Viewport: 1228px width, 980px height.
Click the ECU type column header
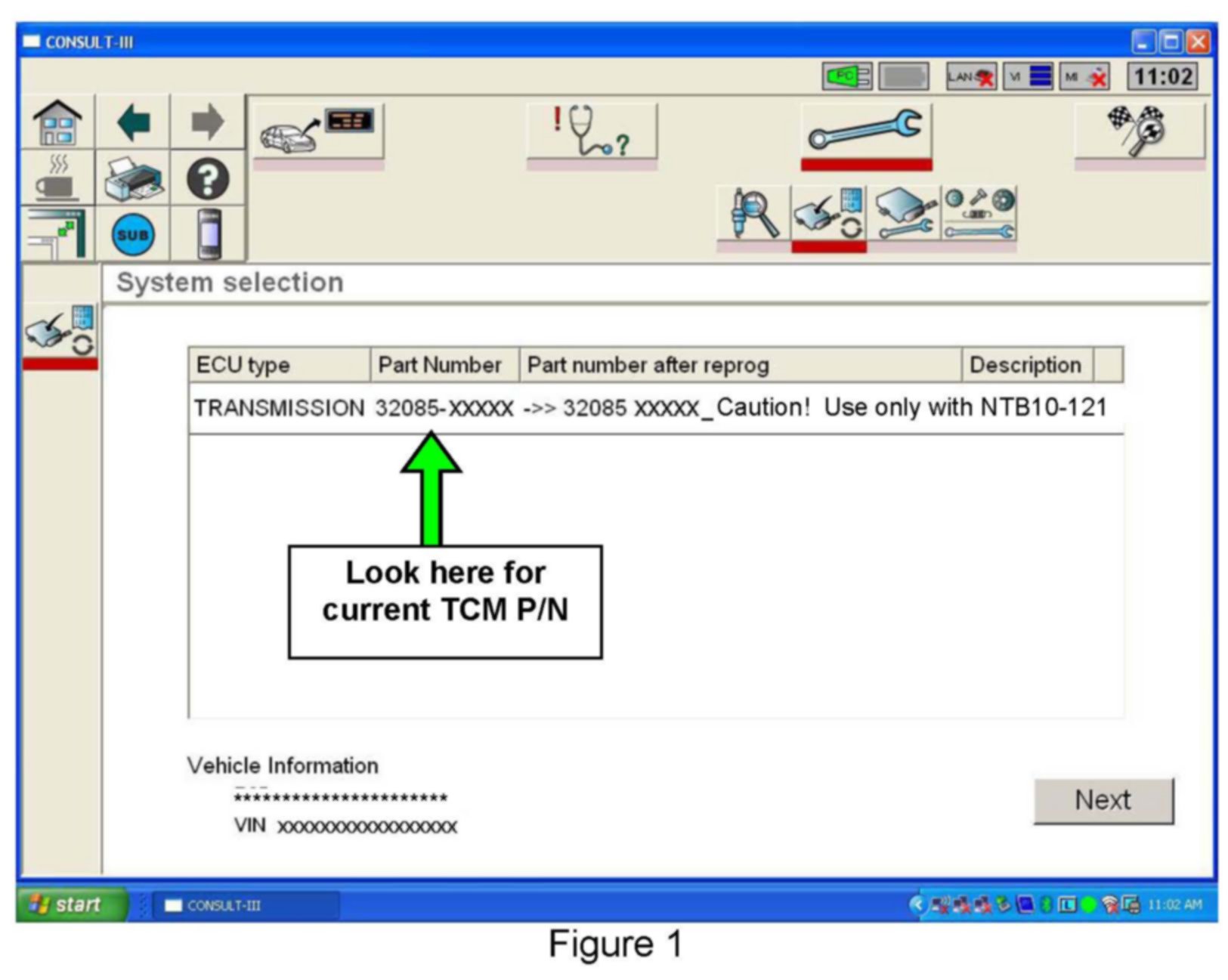279,365
